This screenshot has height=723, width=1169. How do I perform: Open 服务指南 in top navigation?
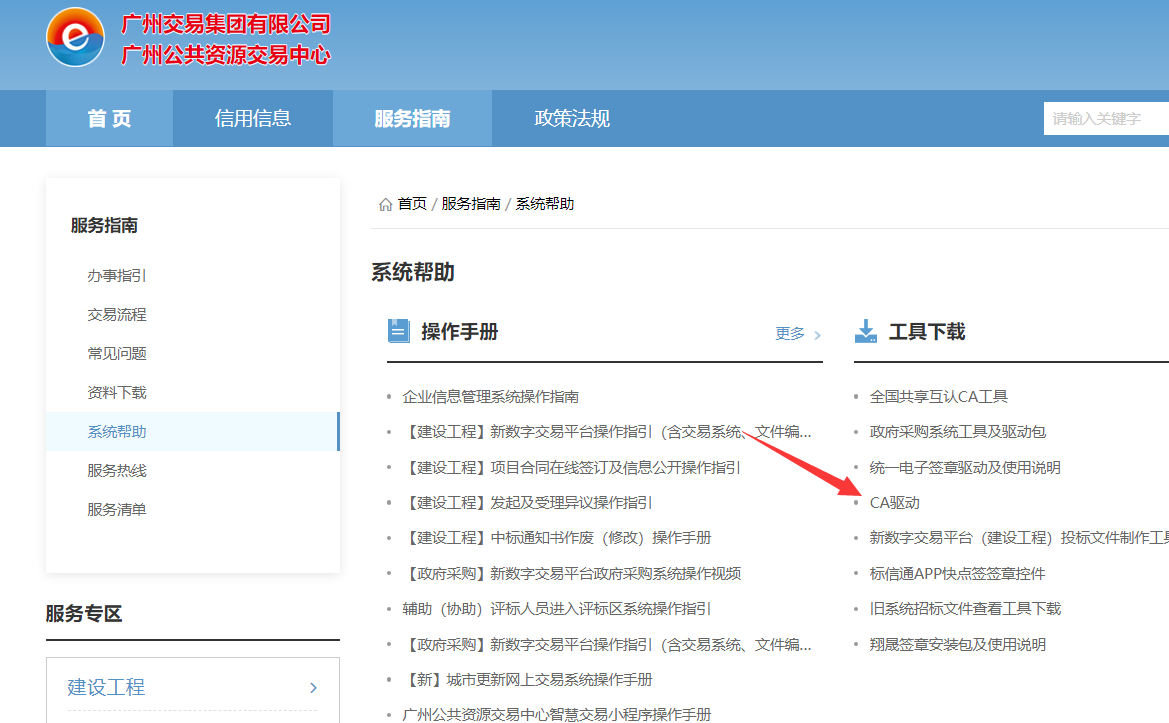pos(412,119)
